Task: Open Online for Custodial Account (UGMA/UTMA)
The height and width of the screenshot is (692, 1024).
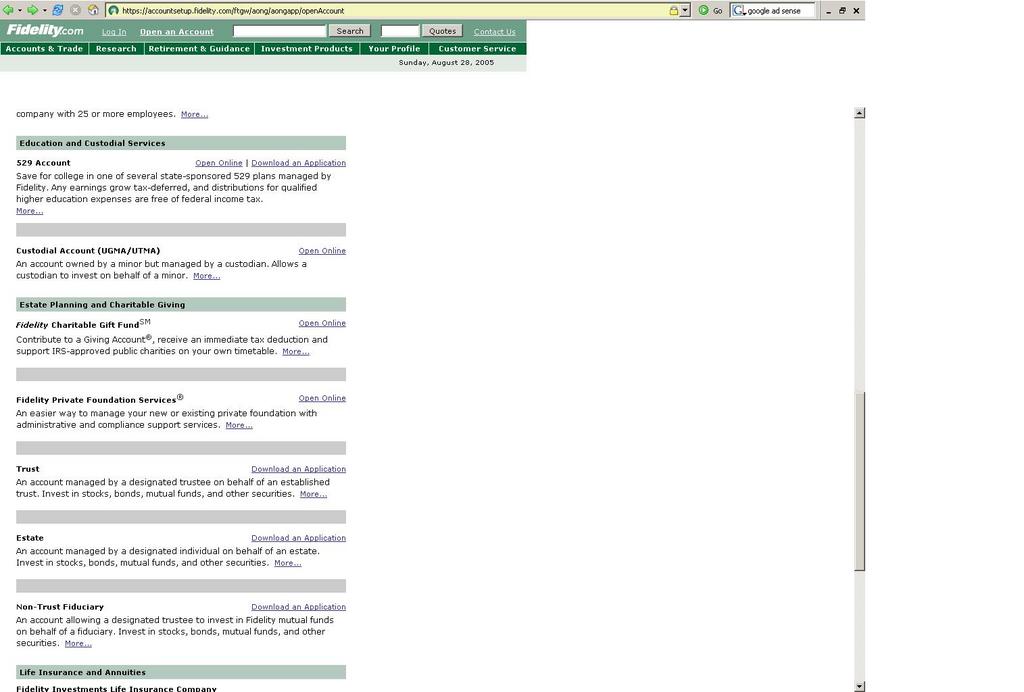Action: click(322, 251)
